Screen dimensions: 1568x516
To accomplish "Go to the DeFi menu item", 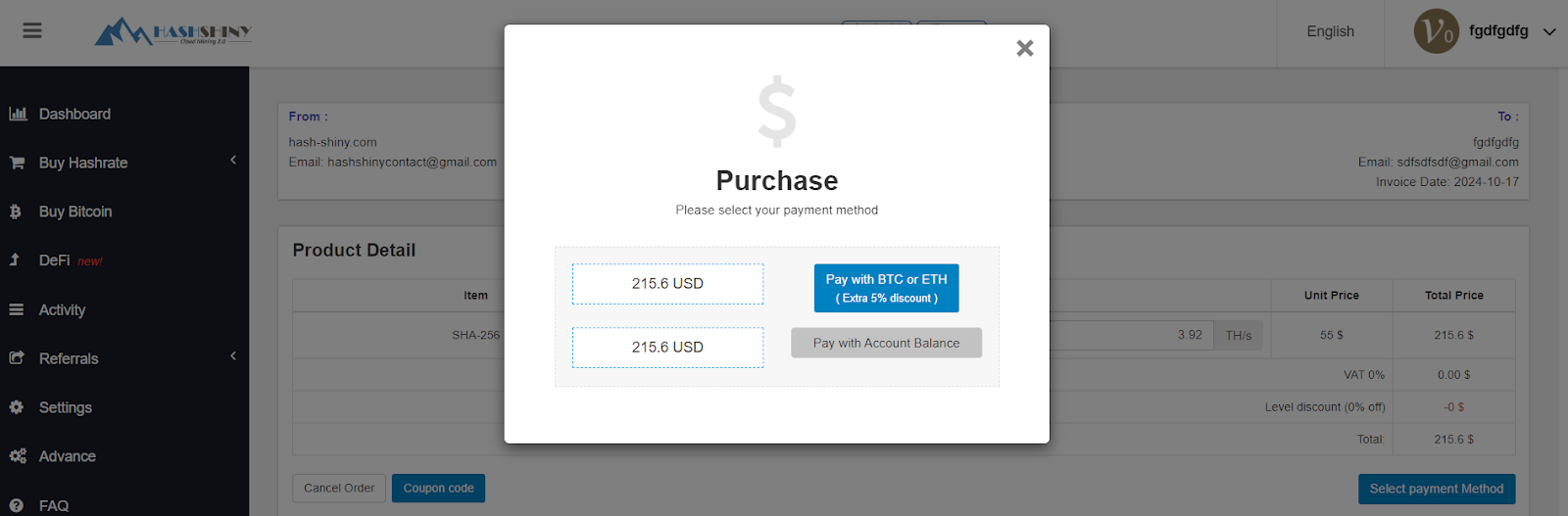I will pyautogui.click(x=55, y=260).
